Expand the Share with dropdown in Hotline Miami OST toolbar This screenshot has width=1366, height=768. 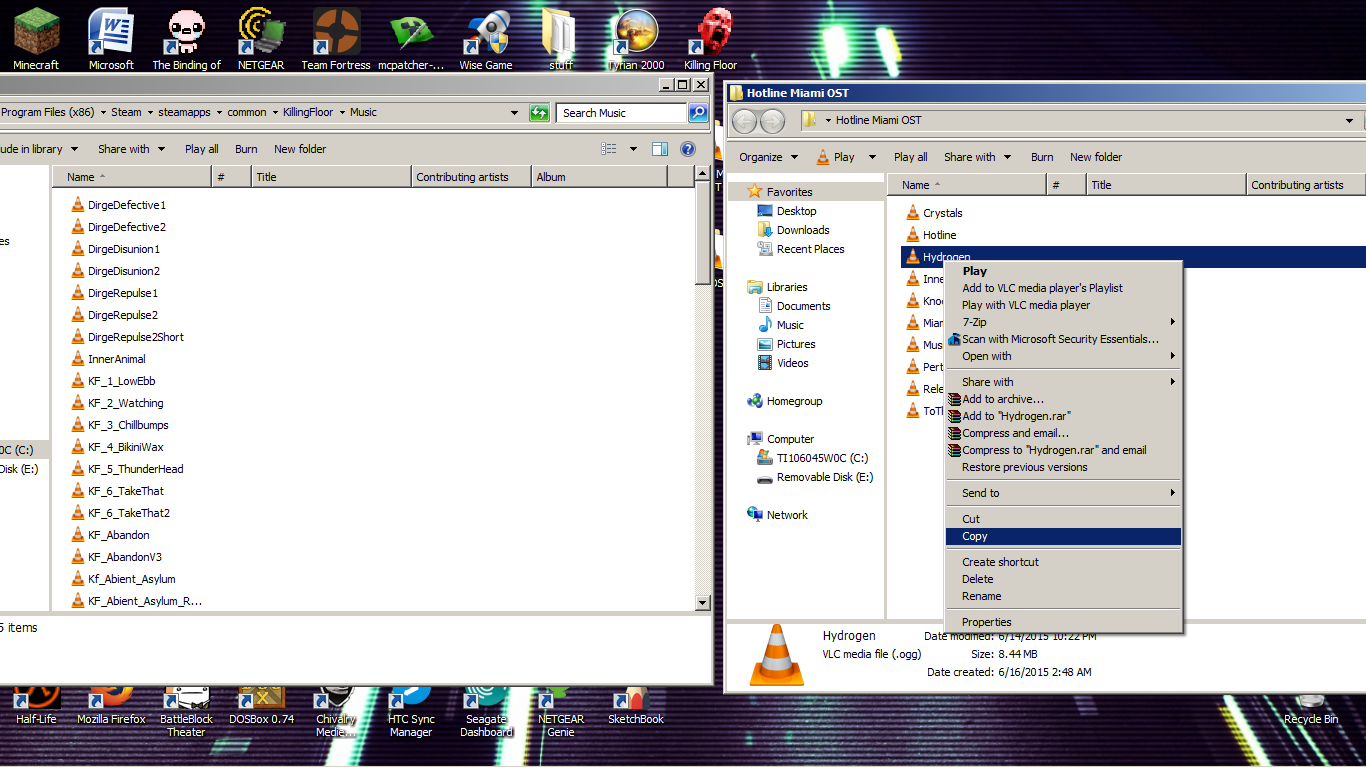977,157
